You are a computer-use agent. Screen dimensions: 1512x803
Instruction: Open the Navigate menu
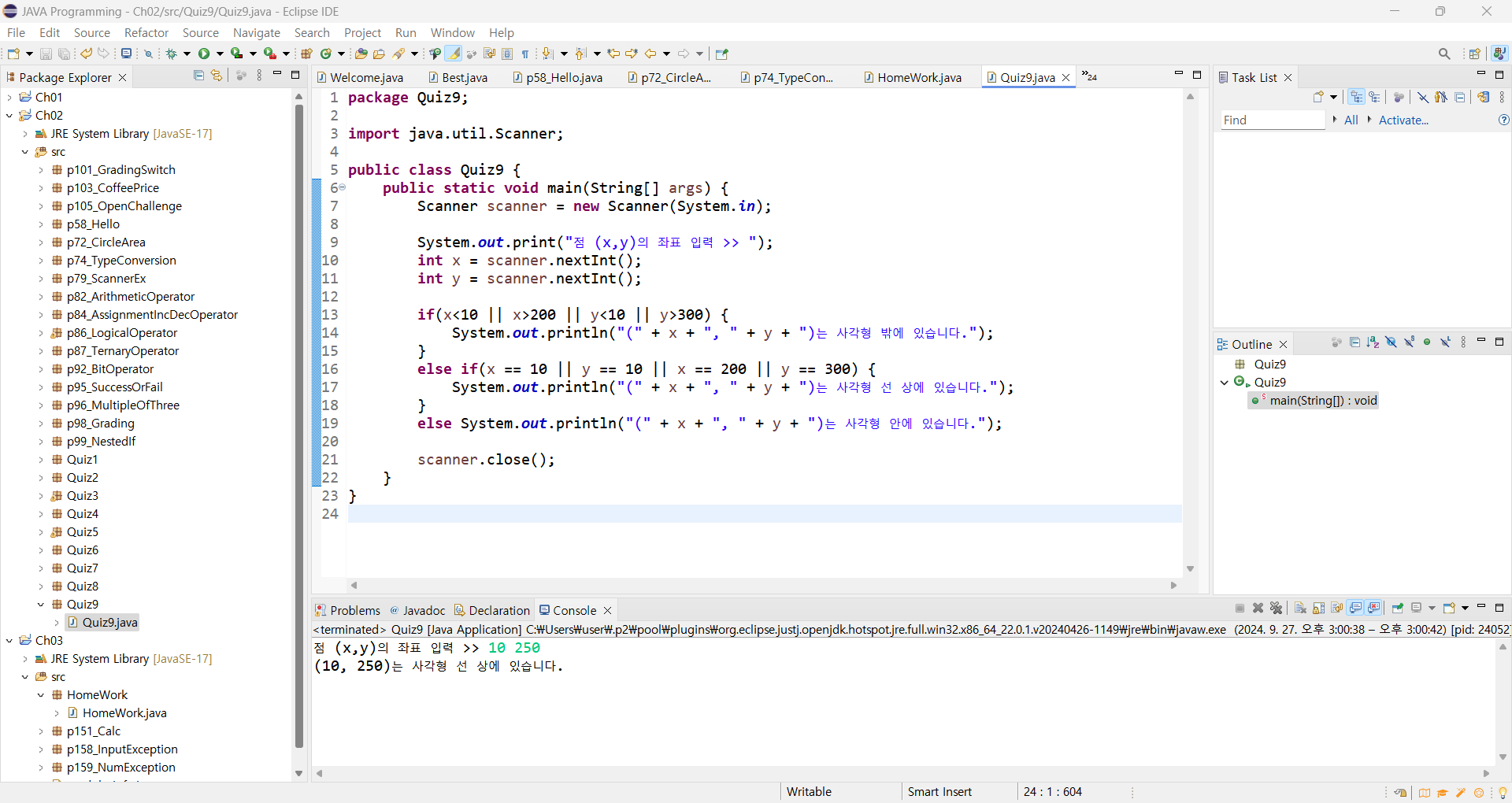[257, 32]
